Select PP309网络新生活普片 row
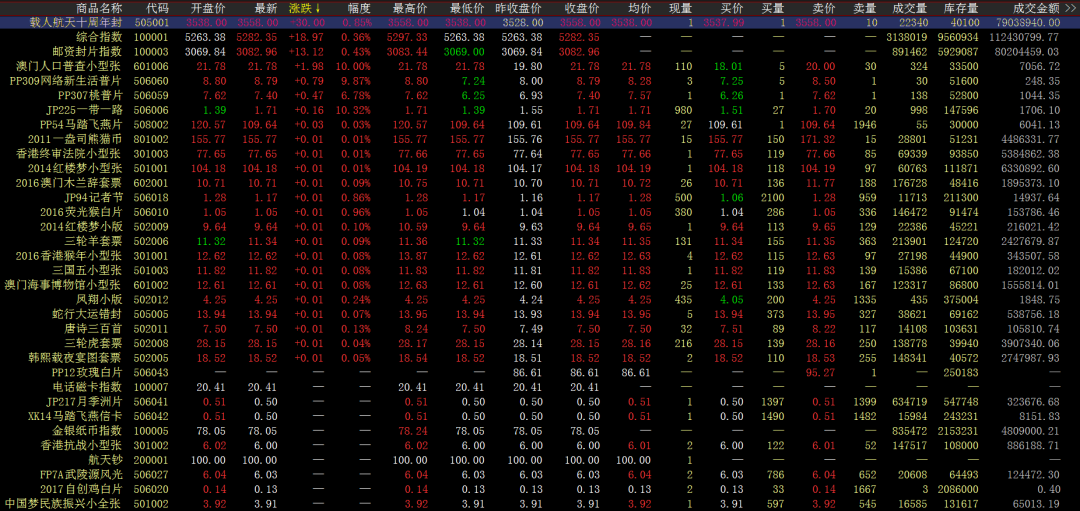 (540, 81)
